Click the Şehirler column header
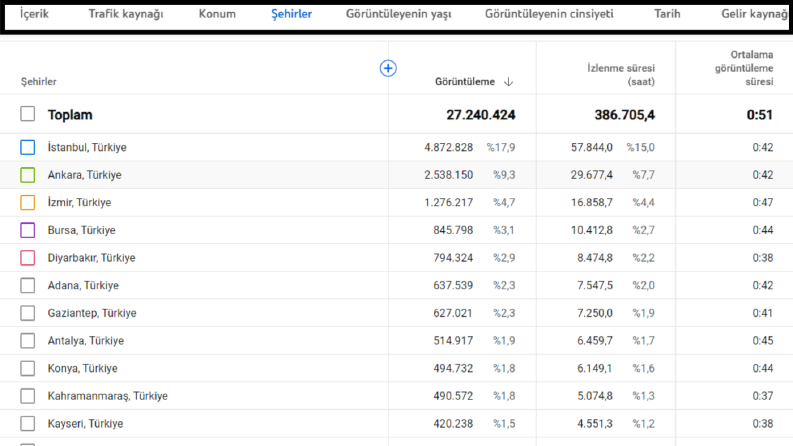This screenshot has width=793, height=446. (x=38, y=82)
